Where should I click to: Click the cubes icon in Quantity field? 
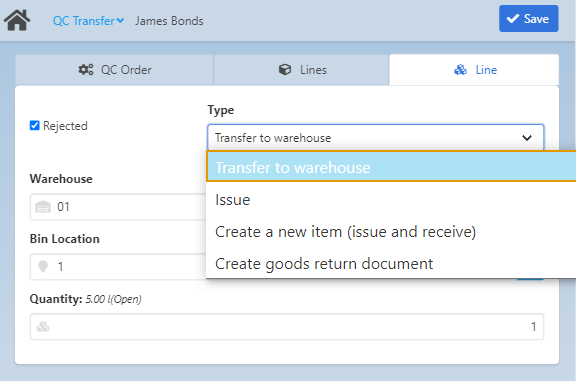point(43,327)
